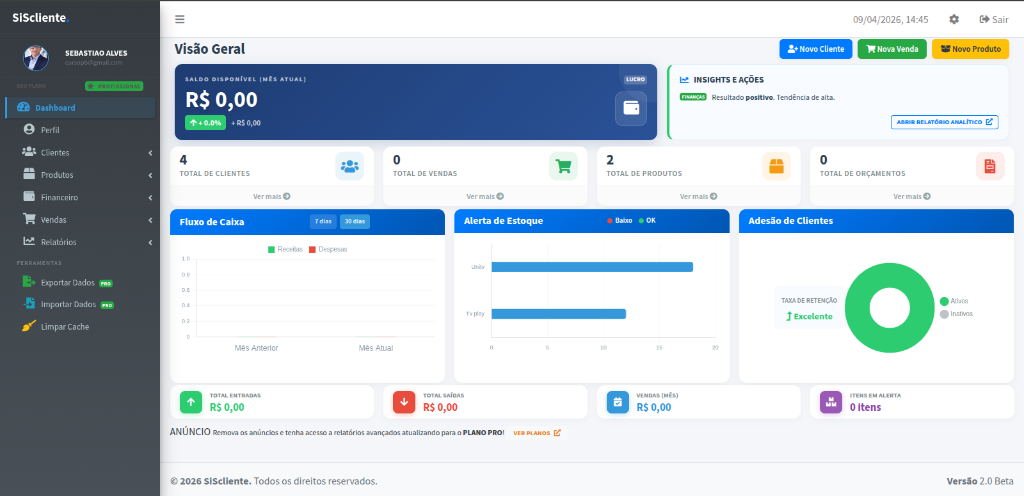Click the Itens em Alerta boxes icon

tap(831, 402)
